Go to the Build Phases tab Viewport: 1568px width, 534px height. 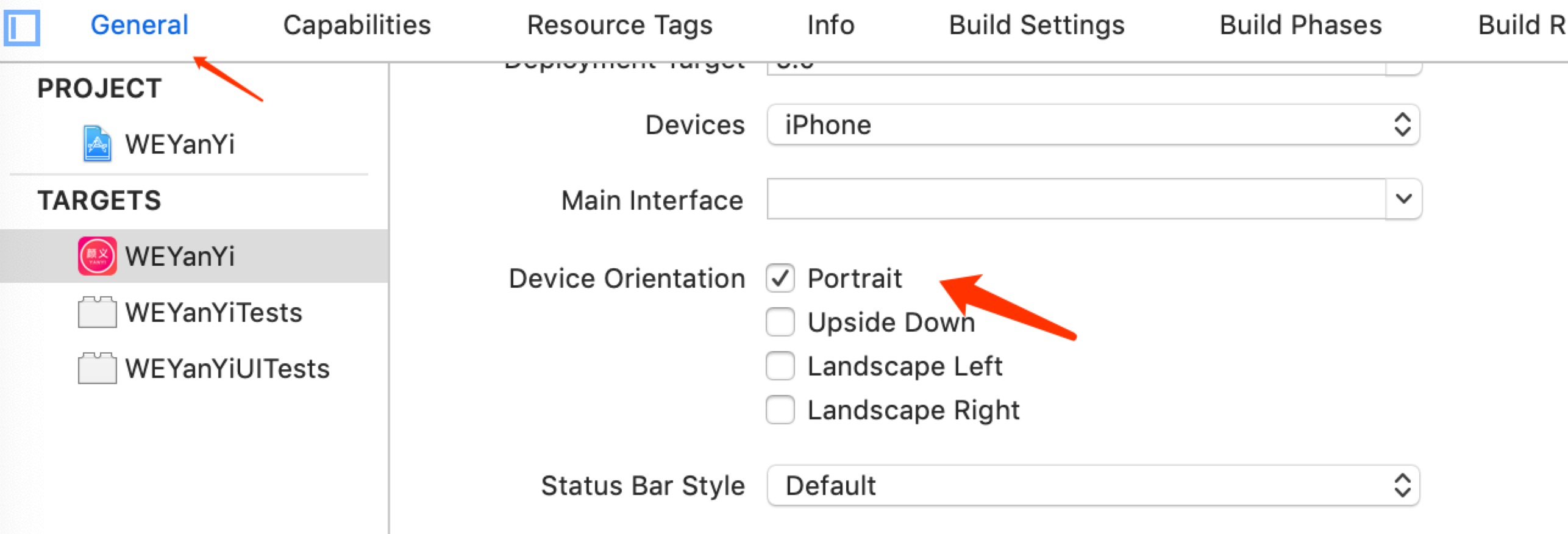click(x=1300, y=26)
